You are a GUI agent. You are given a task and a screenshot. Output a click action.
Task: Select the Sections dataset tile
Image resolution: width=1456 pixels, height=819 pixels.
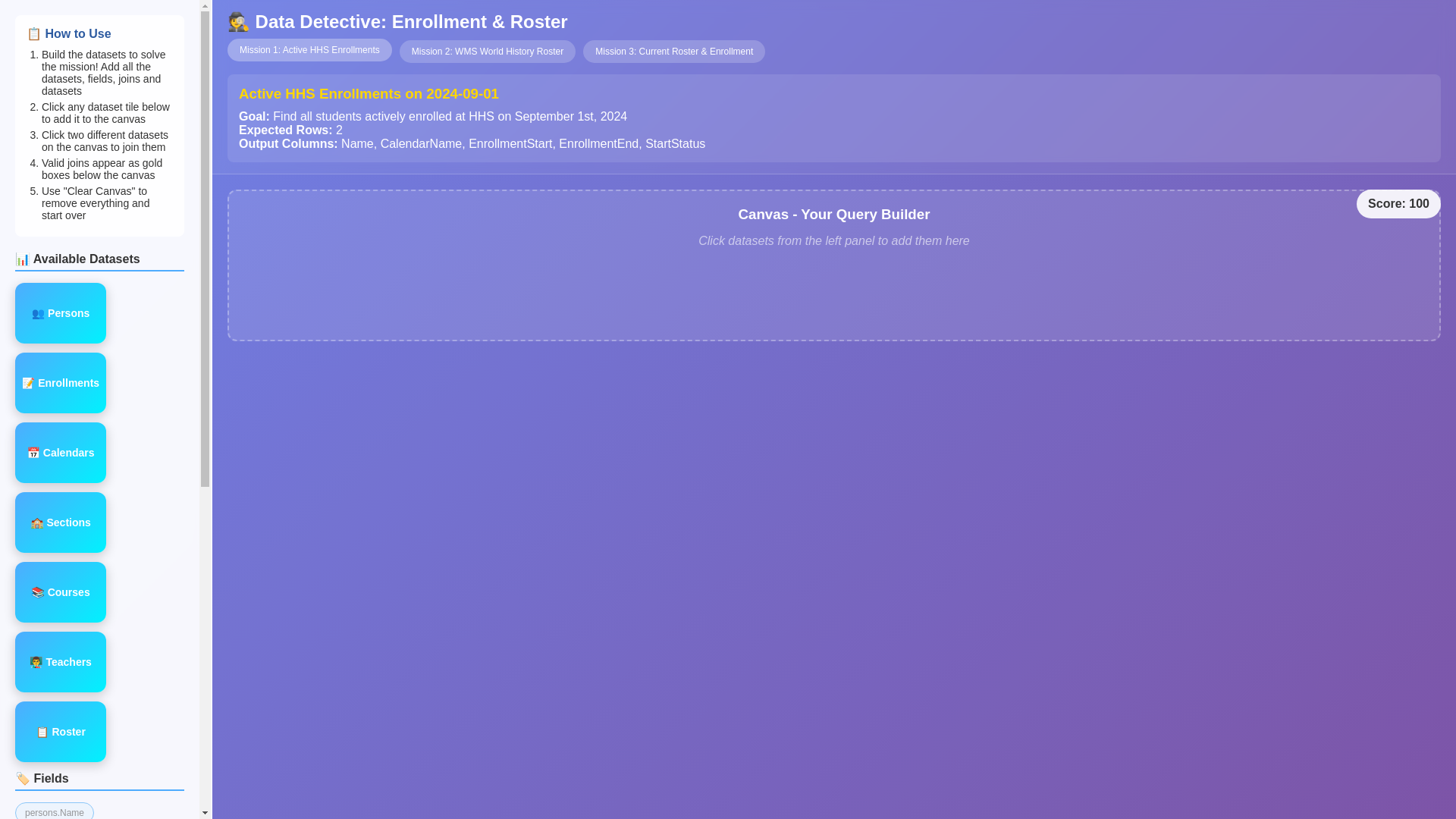click(61, 522)
